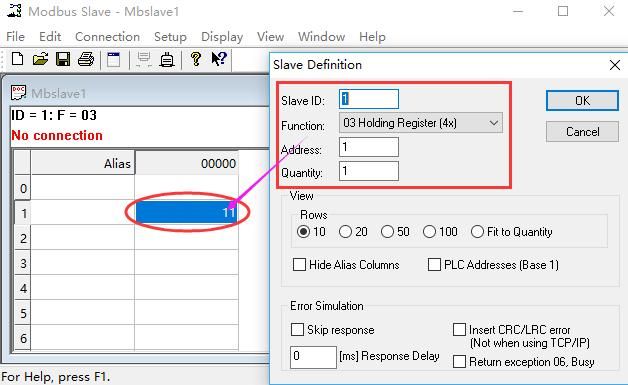Open the View menu

(270, 37)
